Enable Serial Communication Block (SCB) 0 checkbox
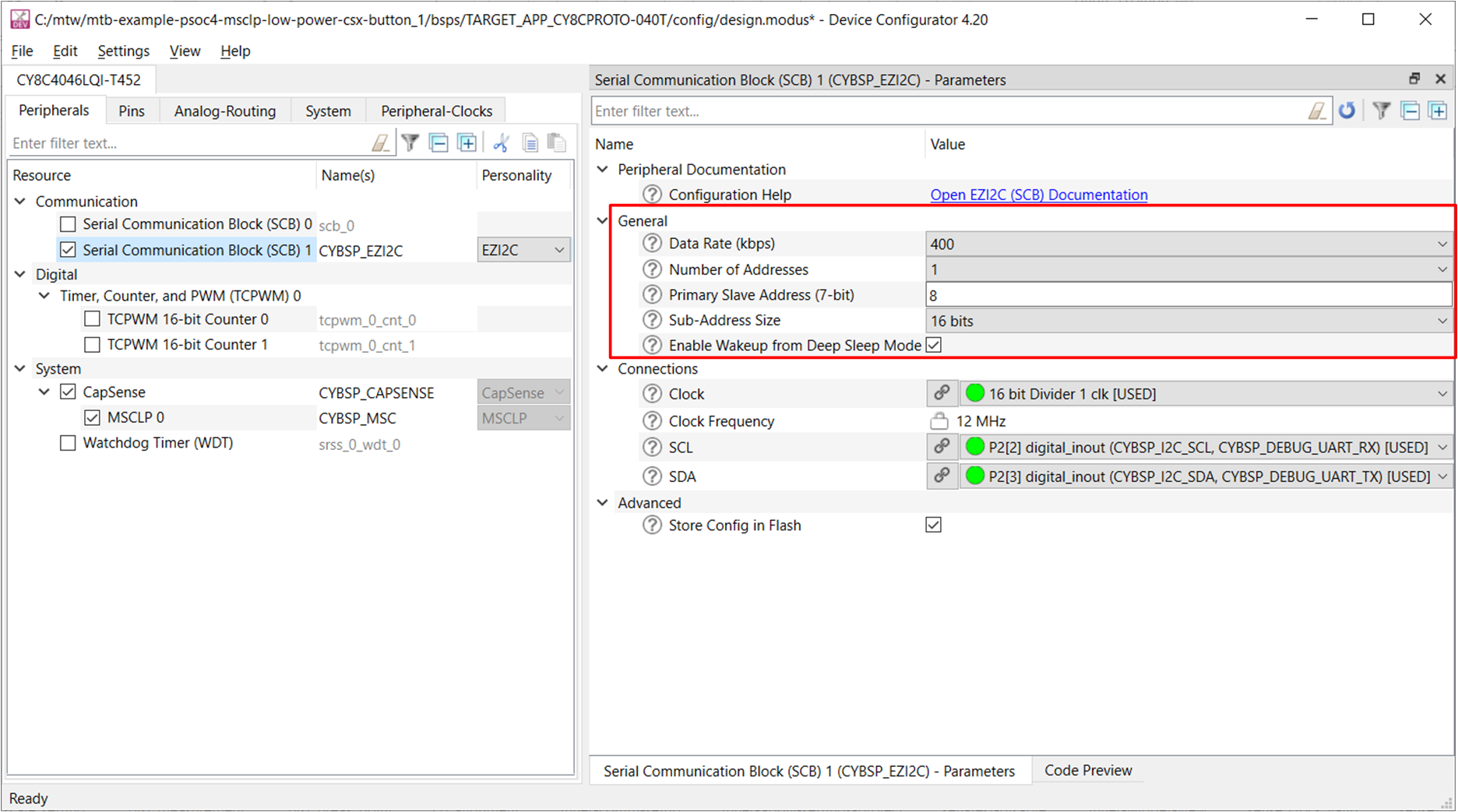1458x812 pixels. point(68,224)
